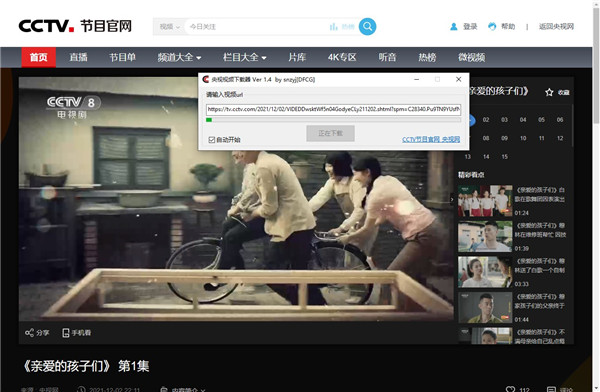The image size is (600, 392).
Task: Select episode 03
Action: point(504,120)
